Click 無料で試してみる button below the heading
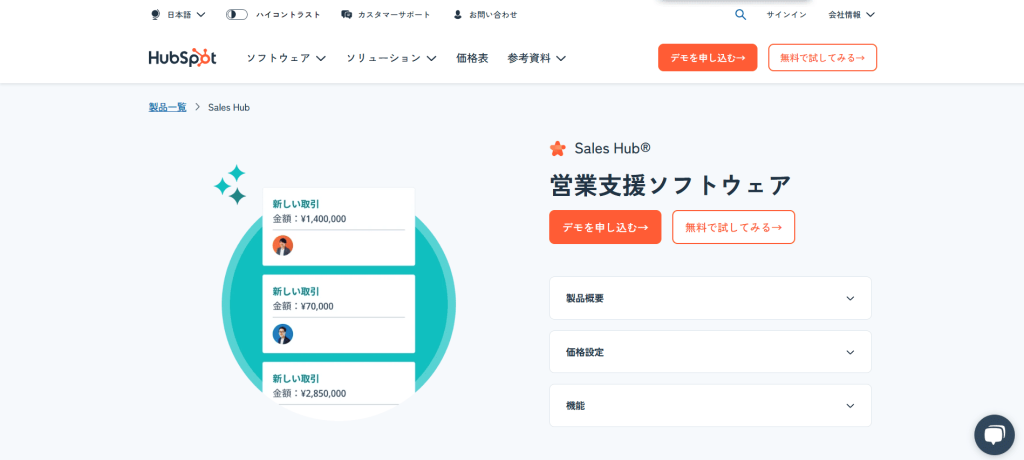This screenshot has height=460, width=1024. (x=733, y=227)
